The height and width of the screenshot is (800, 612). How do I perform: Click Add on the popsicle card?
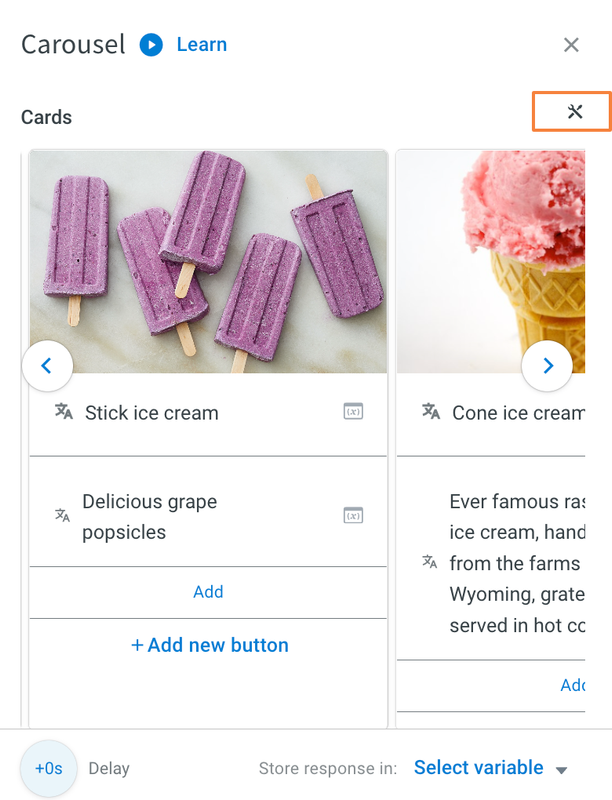tap(208, 592)
